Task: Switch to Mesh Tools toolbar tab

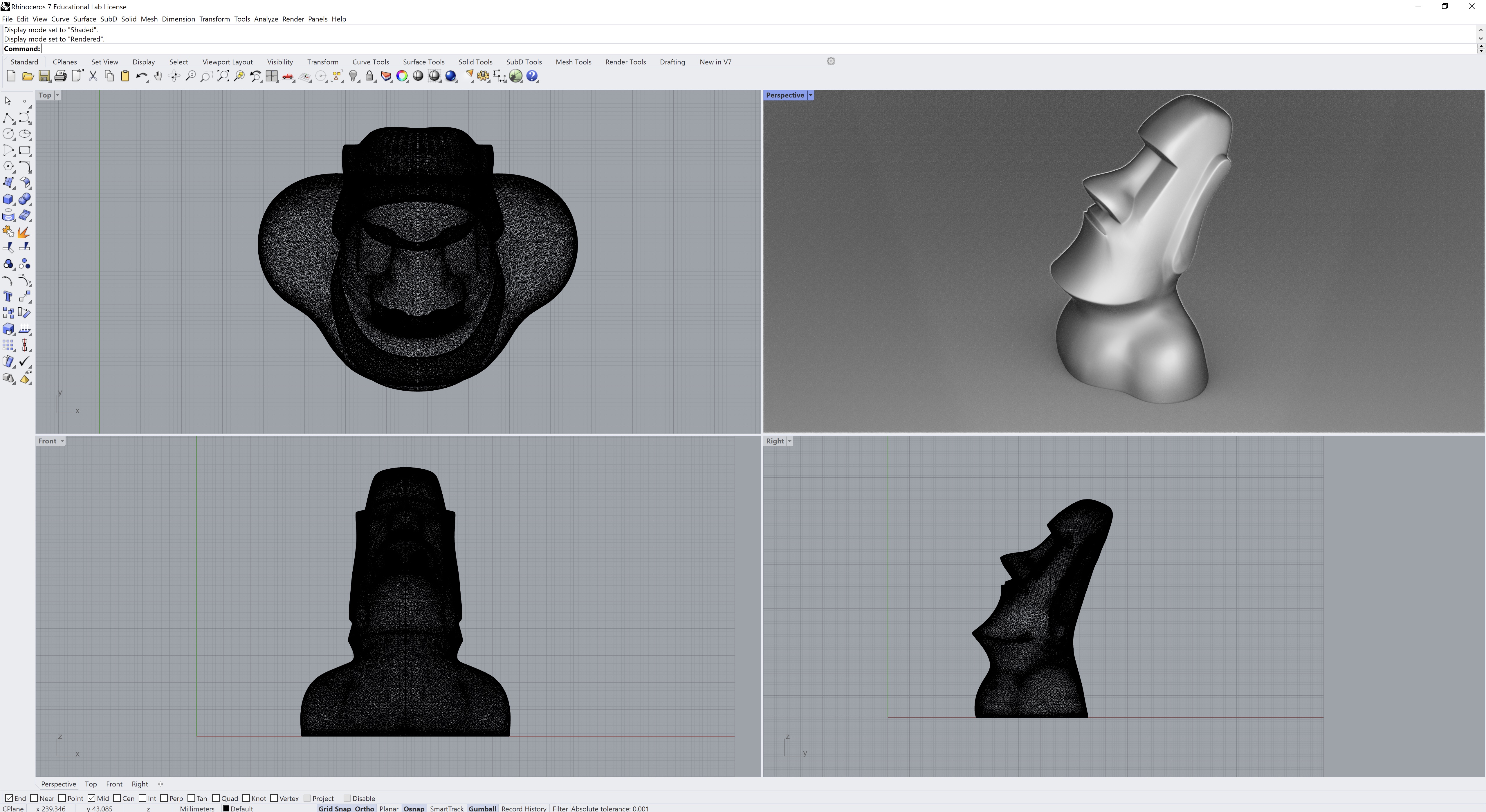Action: (x=573, y=62)
